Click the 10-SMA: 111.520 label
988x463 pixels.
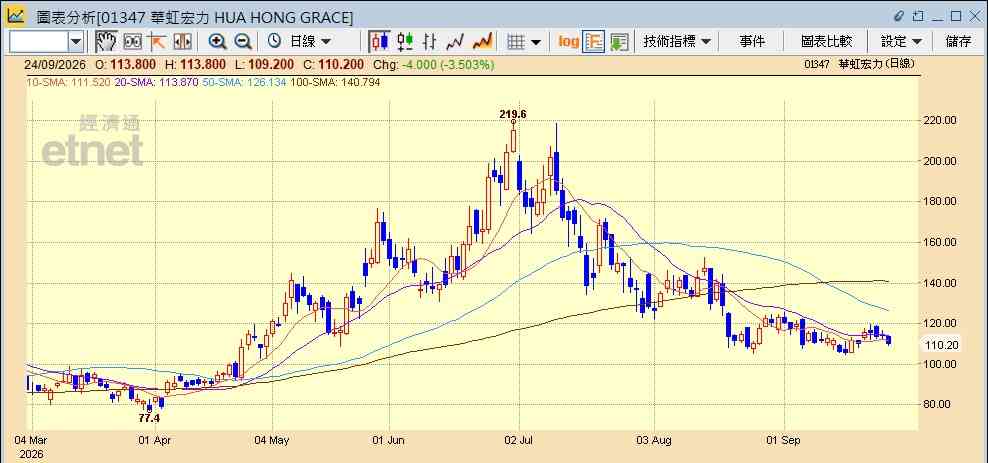coord(69,82)
